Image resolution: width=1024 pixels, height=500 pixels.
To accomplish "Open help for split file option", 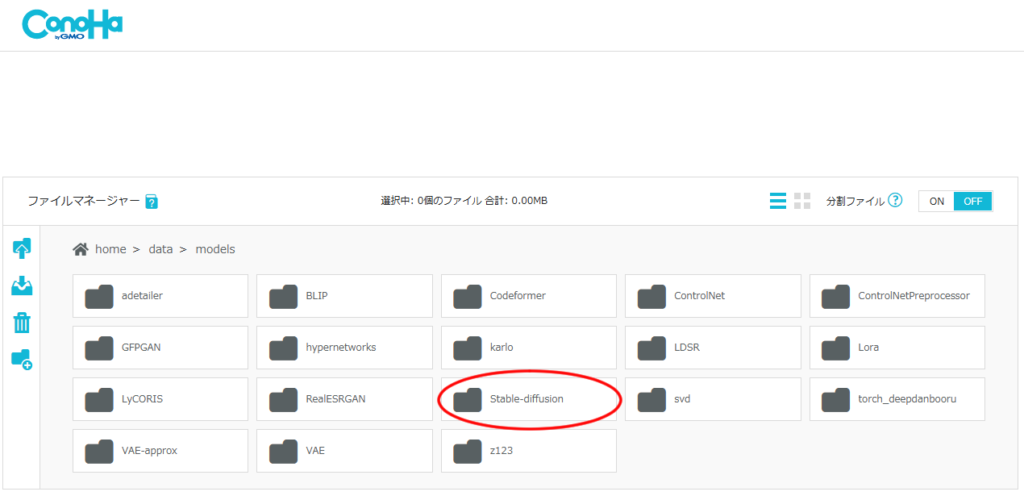I will (895, 201).
